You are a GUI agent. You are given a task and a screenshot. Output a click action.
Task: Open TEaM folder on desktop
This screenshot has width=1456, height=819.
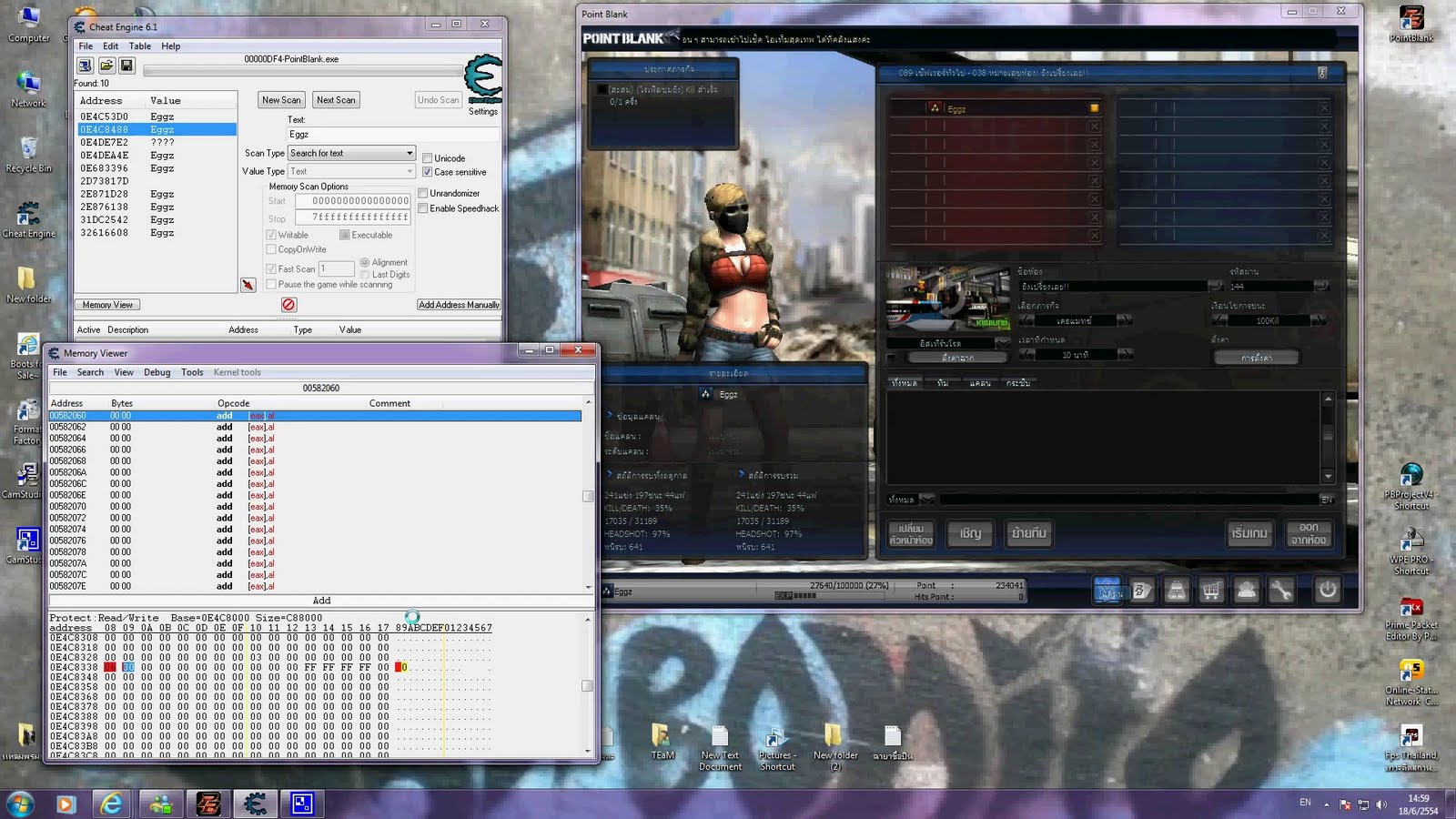662,742
